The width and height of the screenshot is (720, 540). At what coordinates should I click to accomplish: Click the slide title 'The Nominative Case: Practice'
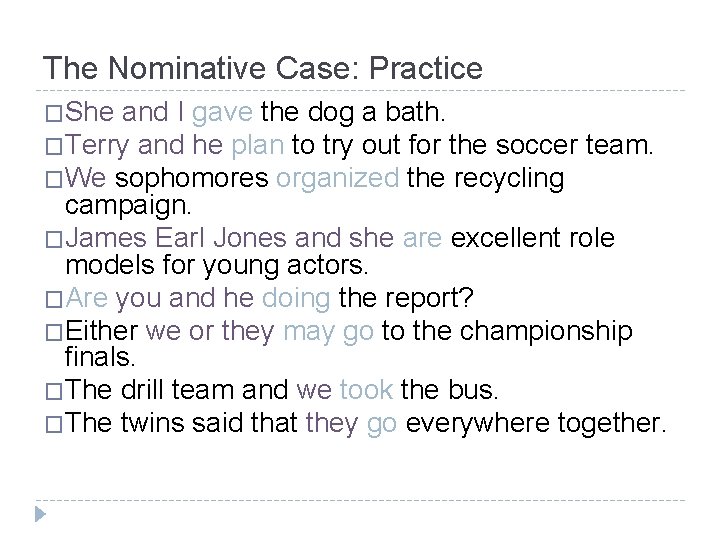[263, 68]
